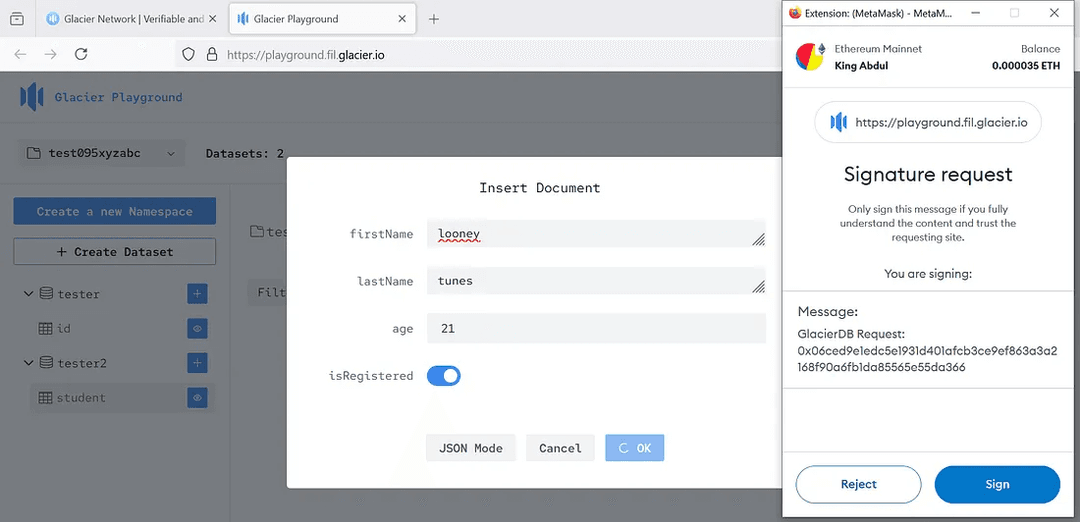Reload the page with refresh icon
This screenshot has height=522, width=1080.
pyautogui.click(x=81, y=54)
